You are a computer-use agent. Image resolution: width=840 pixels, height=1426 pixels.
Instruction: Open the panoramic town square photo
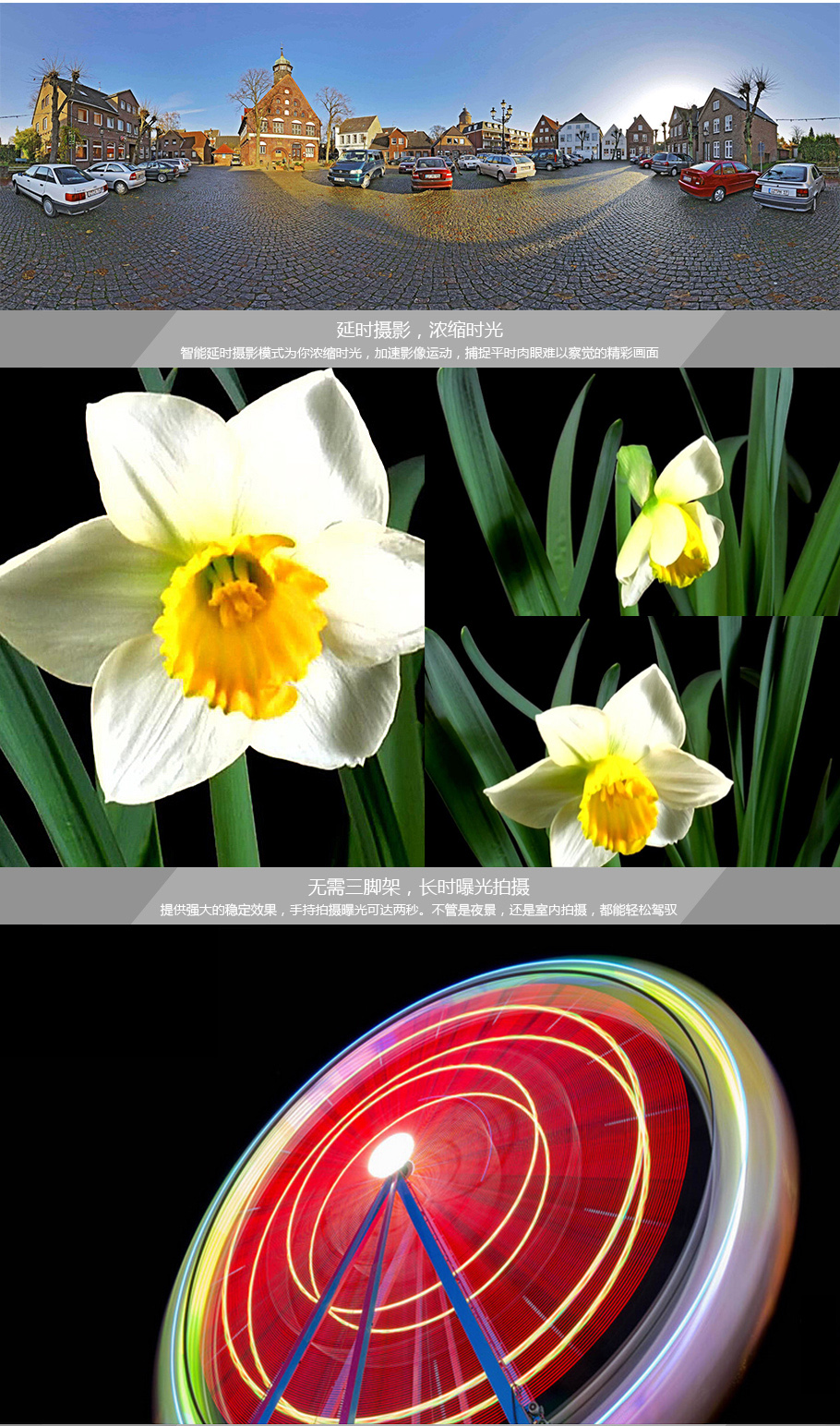(x=420, y=156)
